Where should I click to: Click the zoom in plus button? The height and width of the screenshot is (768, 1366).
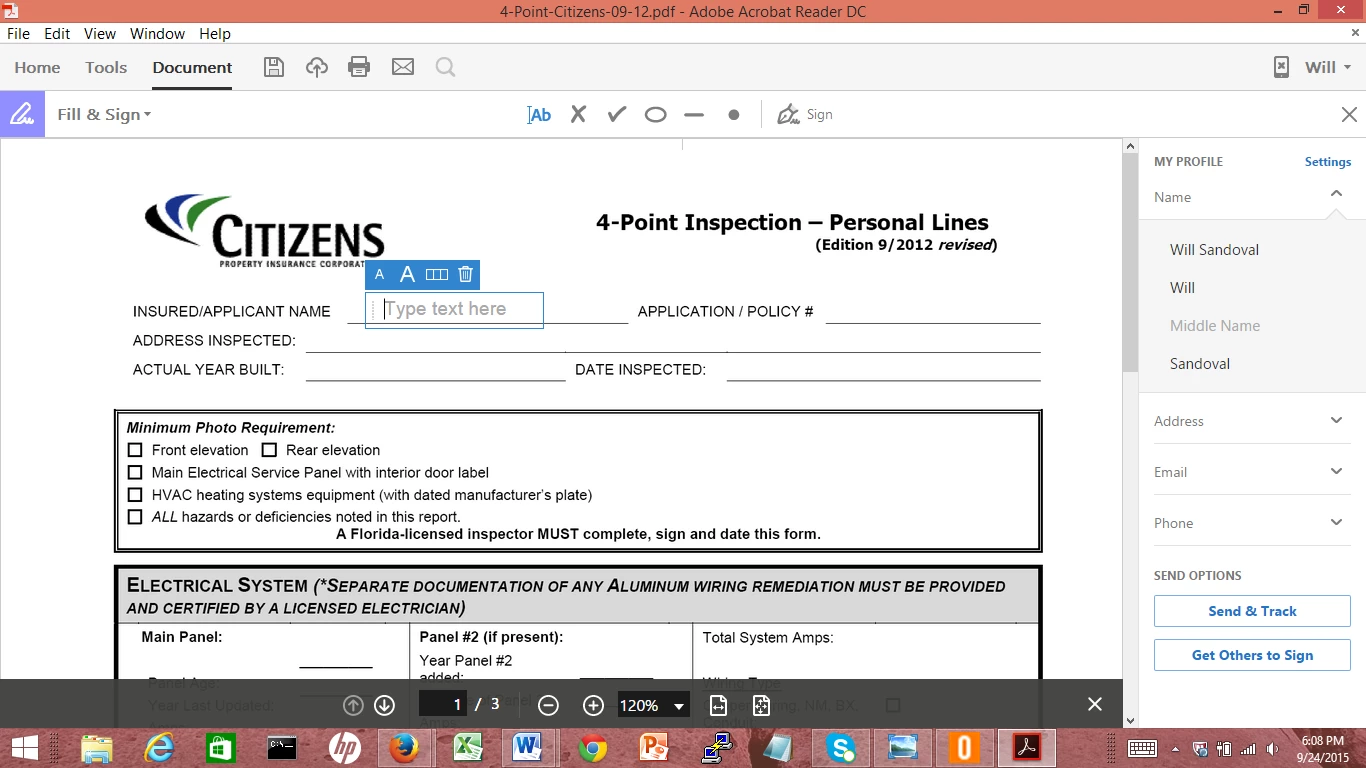593,705
